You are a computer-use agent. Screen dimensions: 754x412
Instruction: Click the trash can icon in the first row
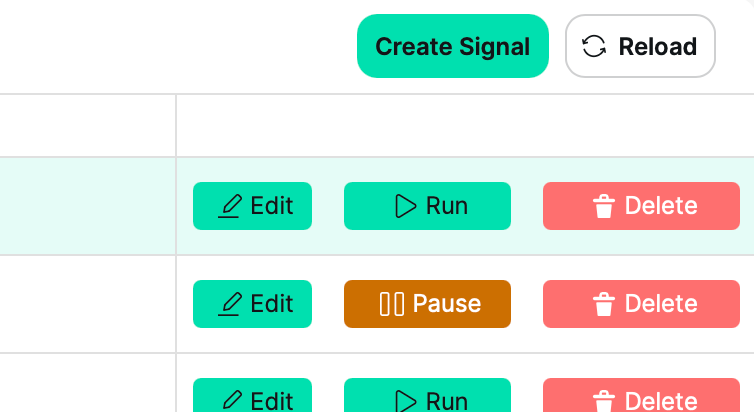point(603,206)
